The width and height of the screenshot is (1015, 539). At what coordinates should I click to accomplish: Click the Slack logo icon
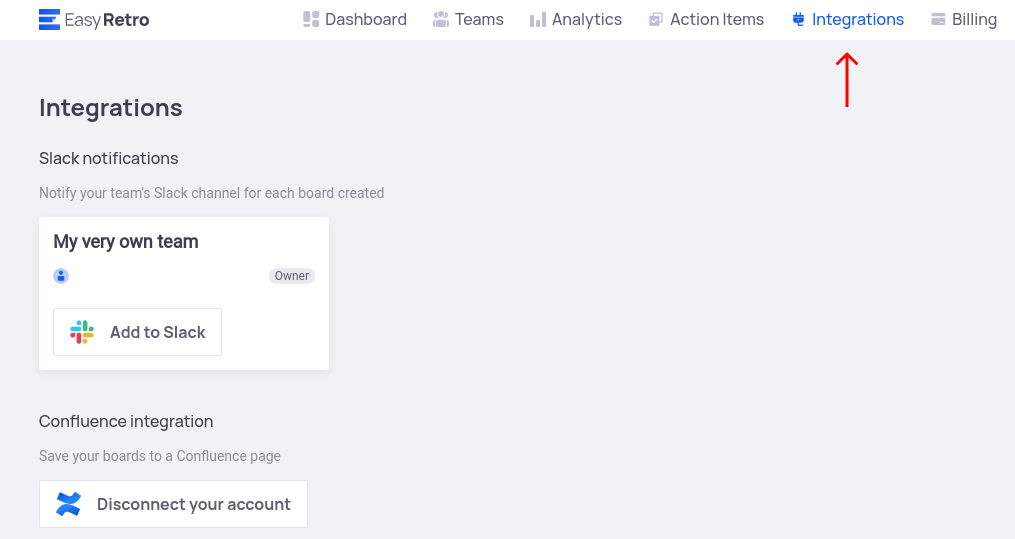pyautogui.click(x=82, y=332)
